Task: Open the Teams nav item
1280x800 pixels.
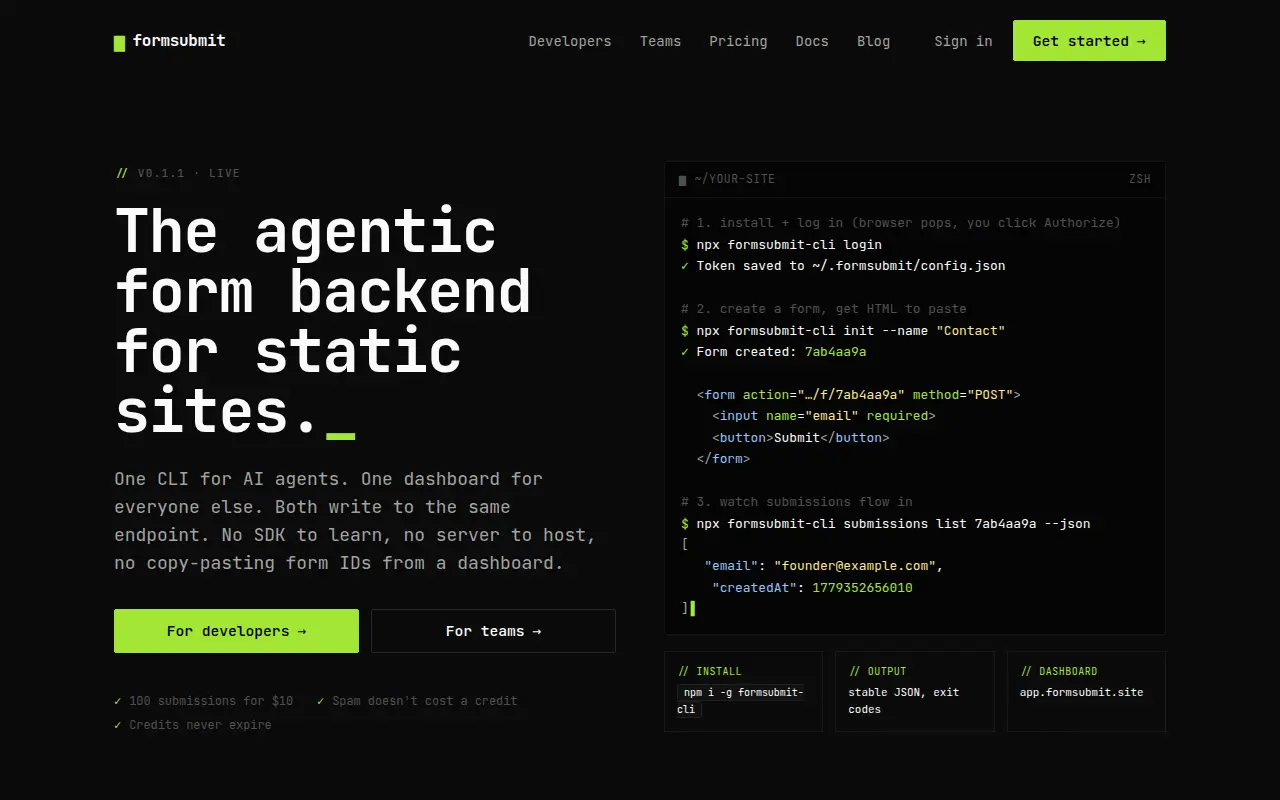Action: coord(660,41)
